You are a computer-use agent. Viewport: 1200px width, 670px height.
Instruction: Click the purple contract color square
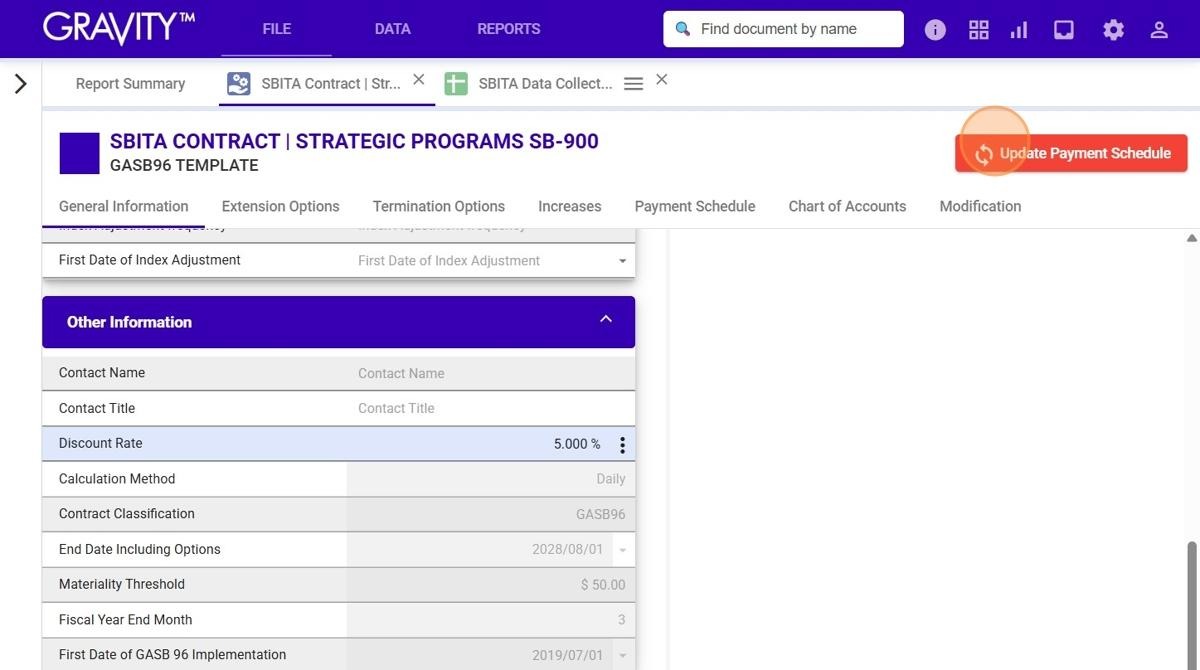(80, 153)
